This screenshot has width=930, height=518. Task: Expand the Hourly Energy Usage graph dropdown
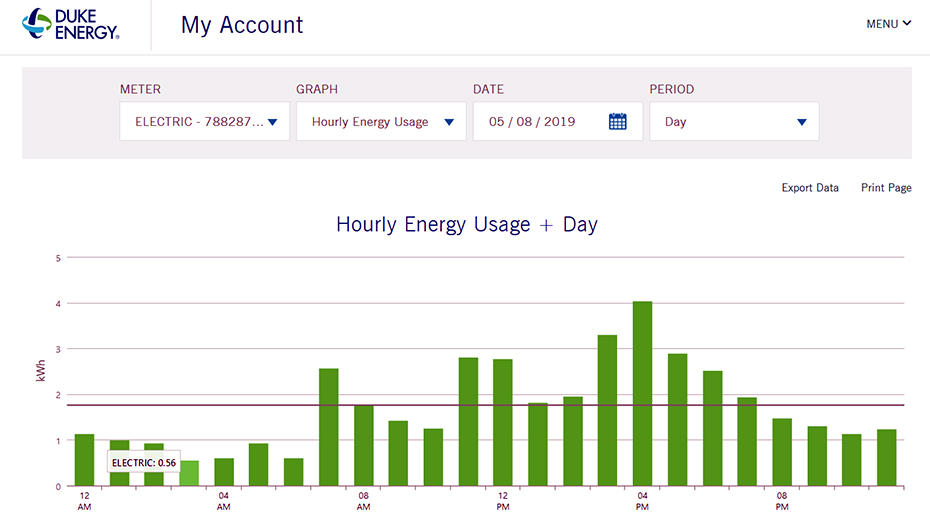(x=381, y=121)
